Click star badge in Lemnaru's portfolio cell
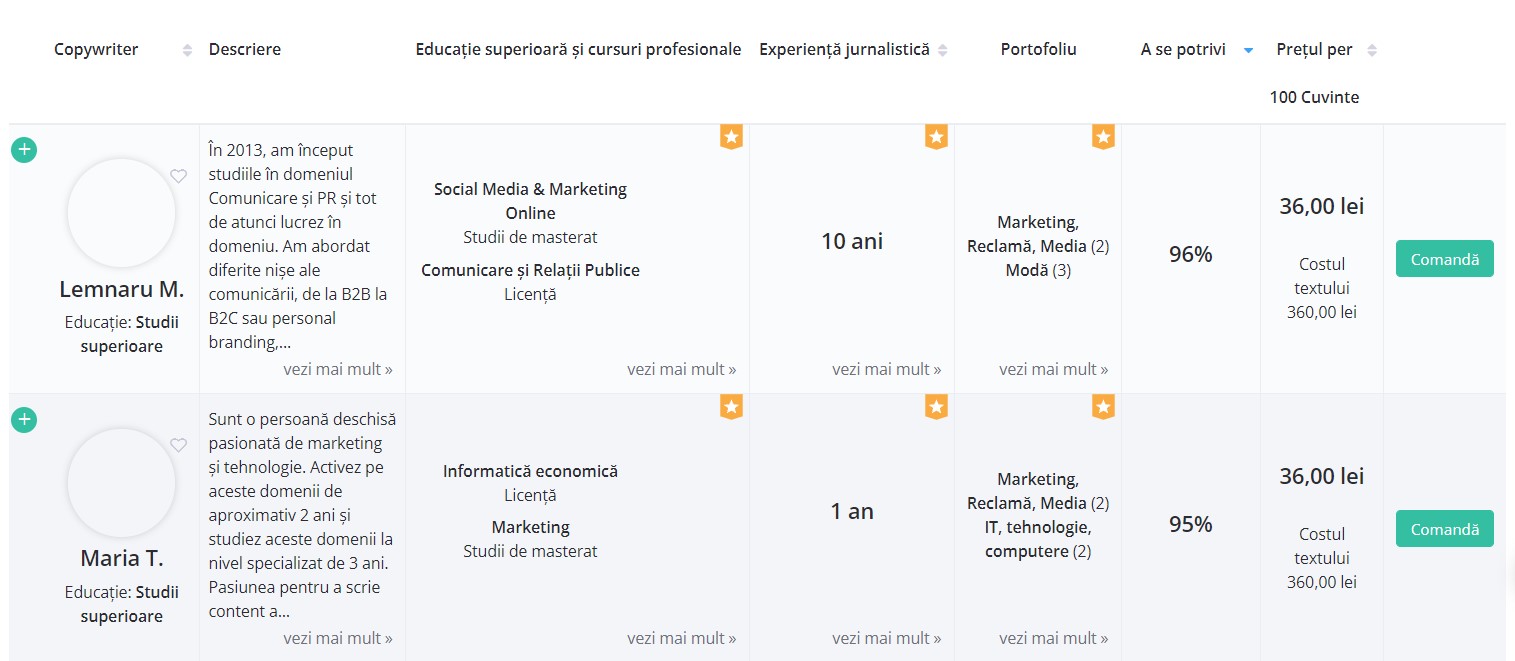1515x661 pixels. click(1103, 137)
